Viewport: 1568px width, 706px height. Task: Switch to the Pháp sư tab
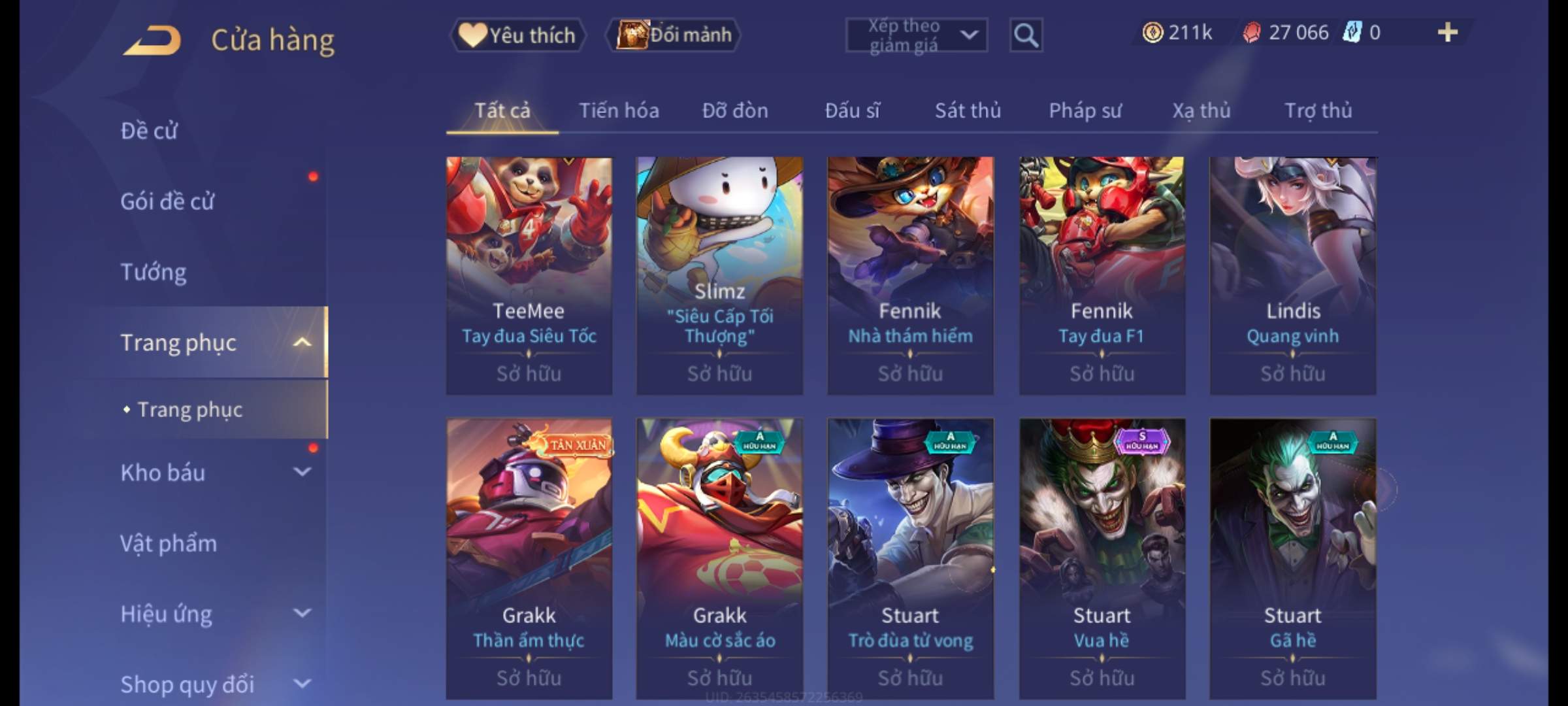pos(1085,110)
